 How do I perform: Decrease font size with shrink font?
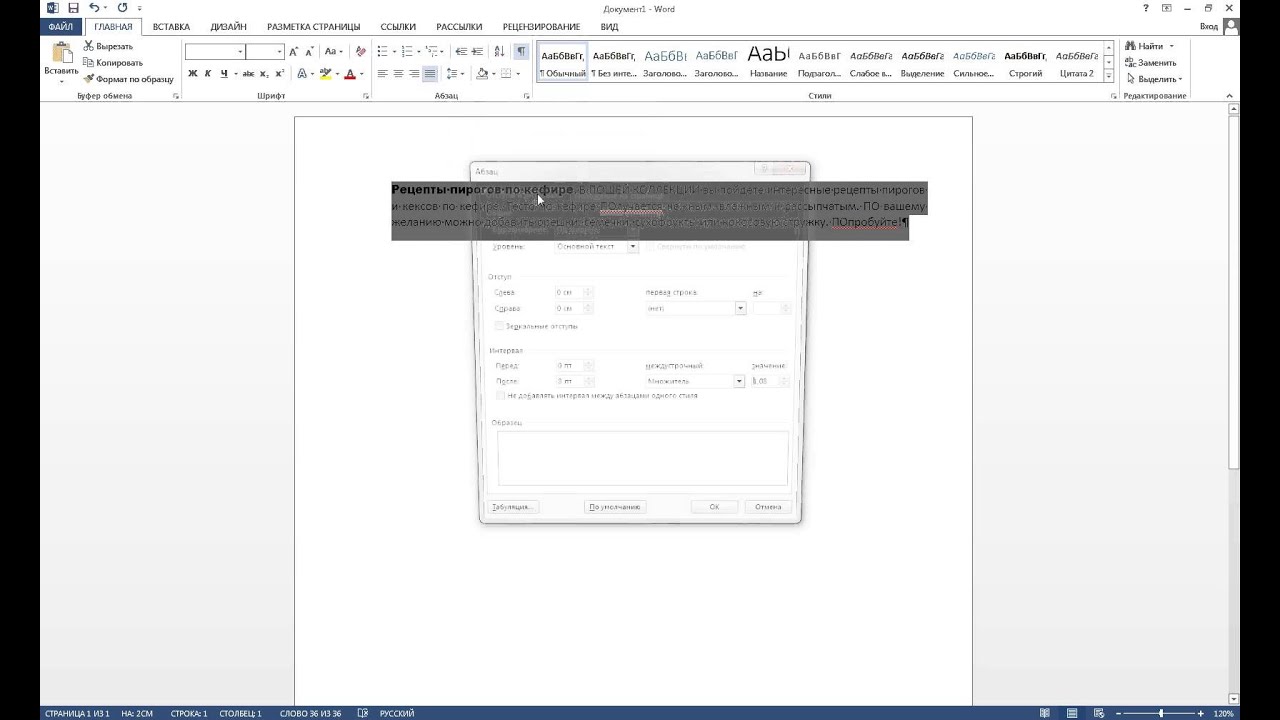309,51
